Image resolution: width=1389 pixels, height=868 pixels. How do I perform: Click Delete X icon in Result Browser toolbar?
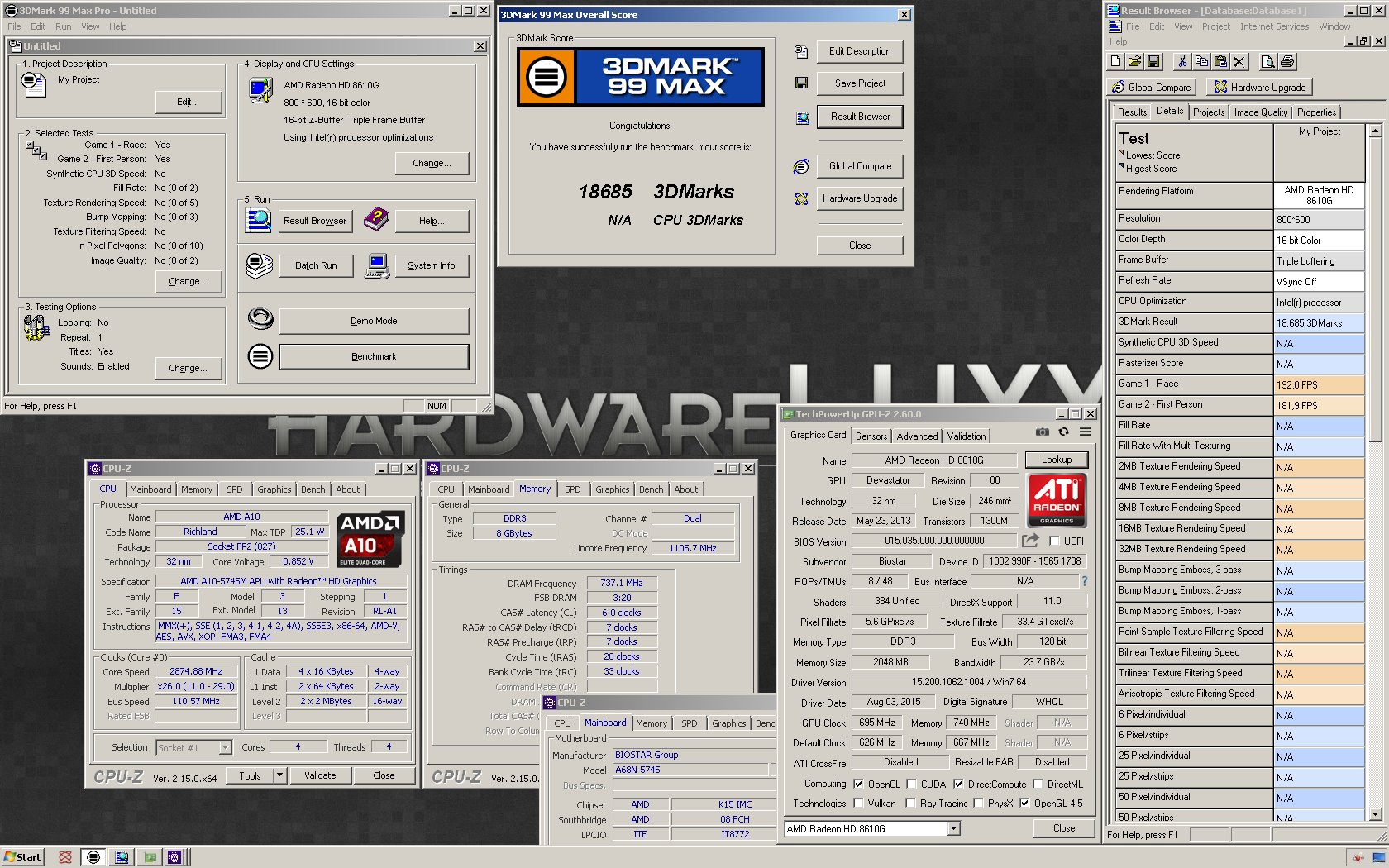click(x=1239, y=61)
